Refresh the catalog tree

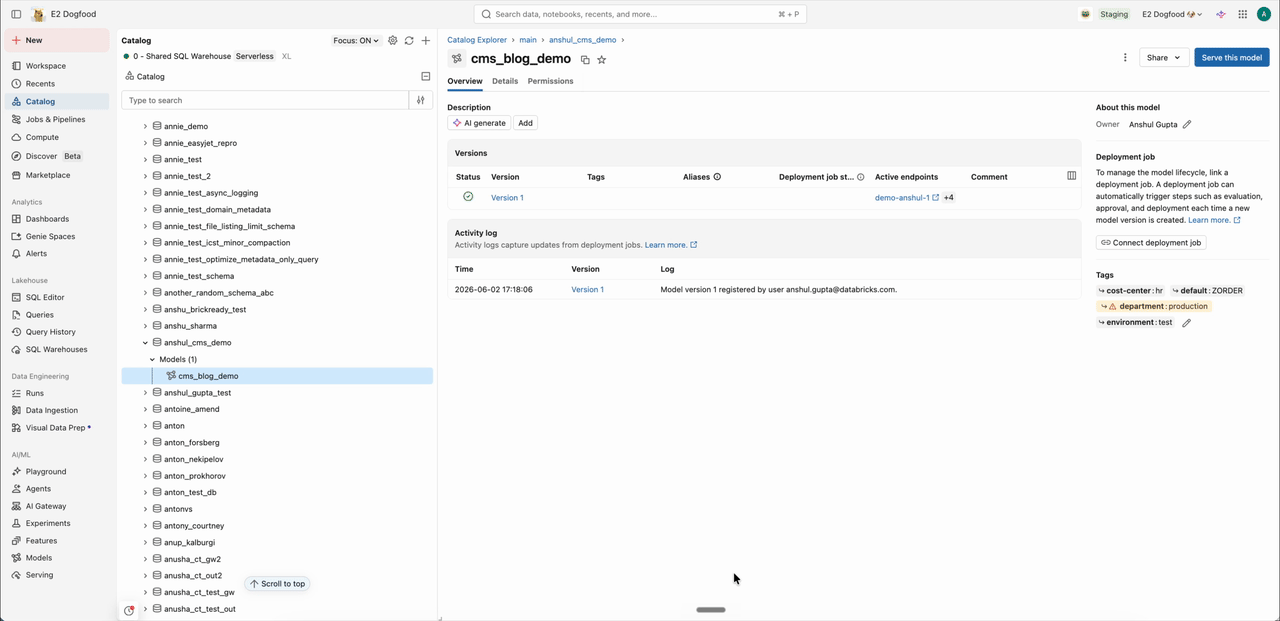(409, 41)
